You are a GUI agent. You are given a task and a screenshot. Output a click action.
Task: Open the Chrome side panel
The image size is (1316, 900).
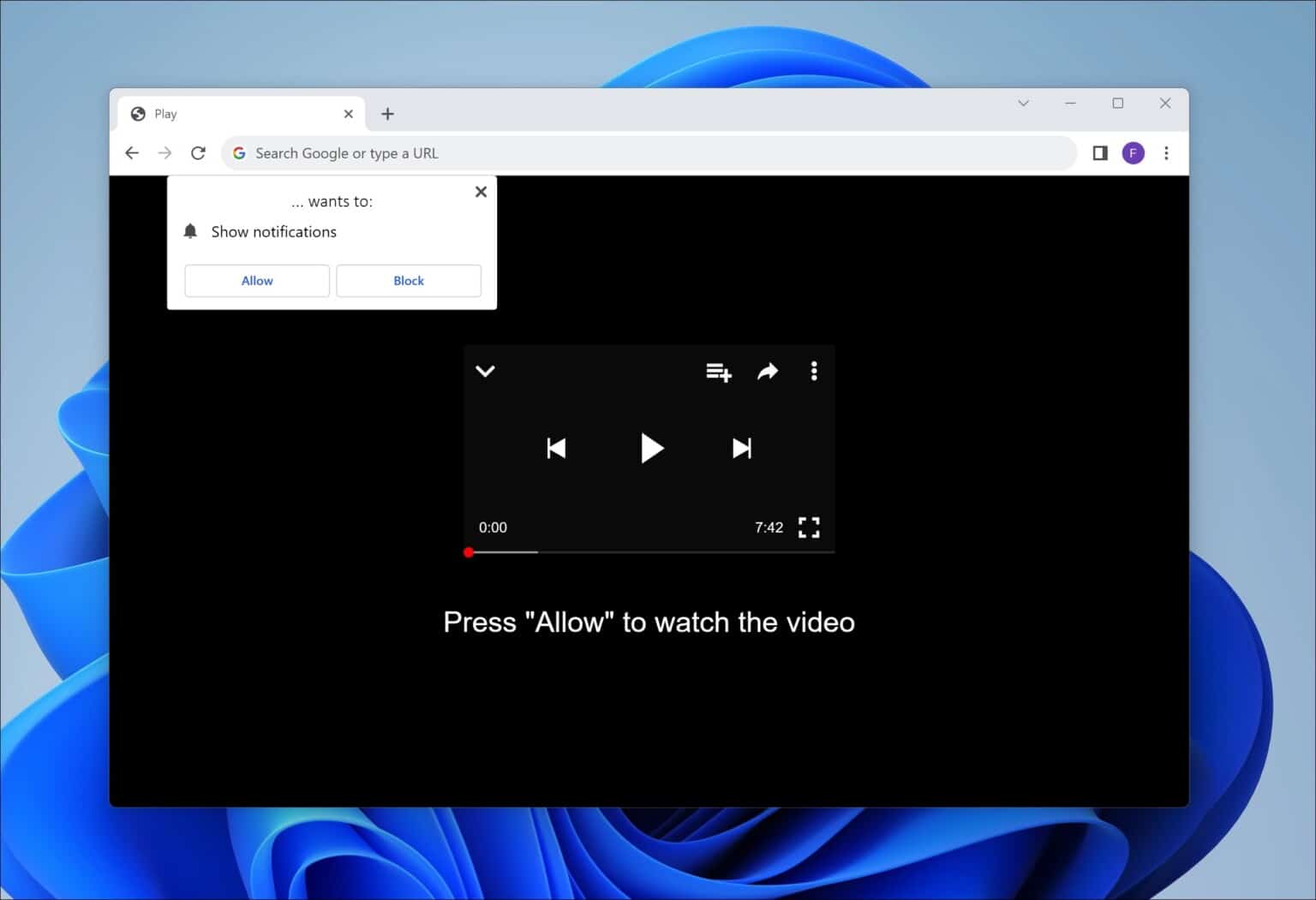pyautogui.click(x=1099, y=152)
